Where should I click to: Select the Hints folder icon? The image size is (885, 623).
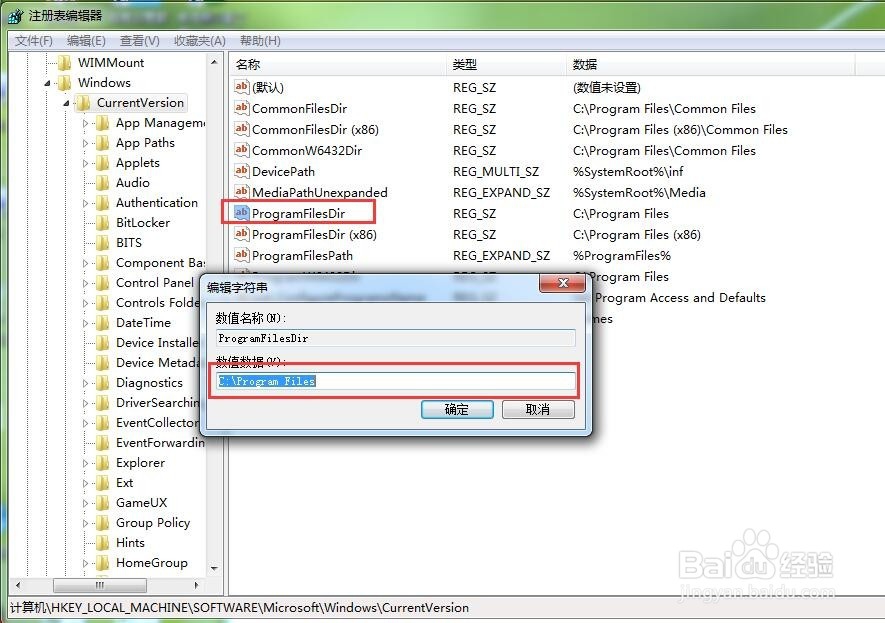click(103, 543)
